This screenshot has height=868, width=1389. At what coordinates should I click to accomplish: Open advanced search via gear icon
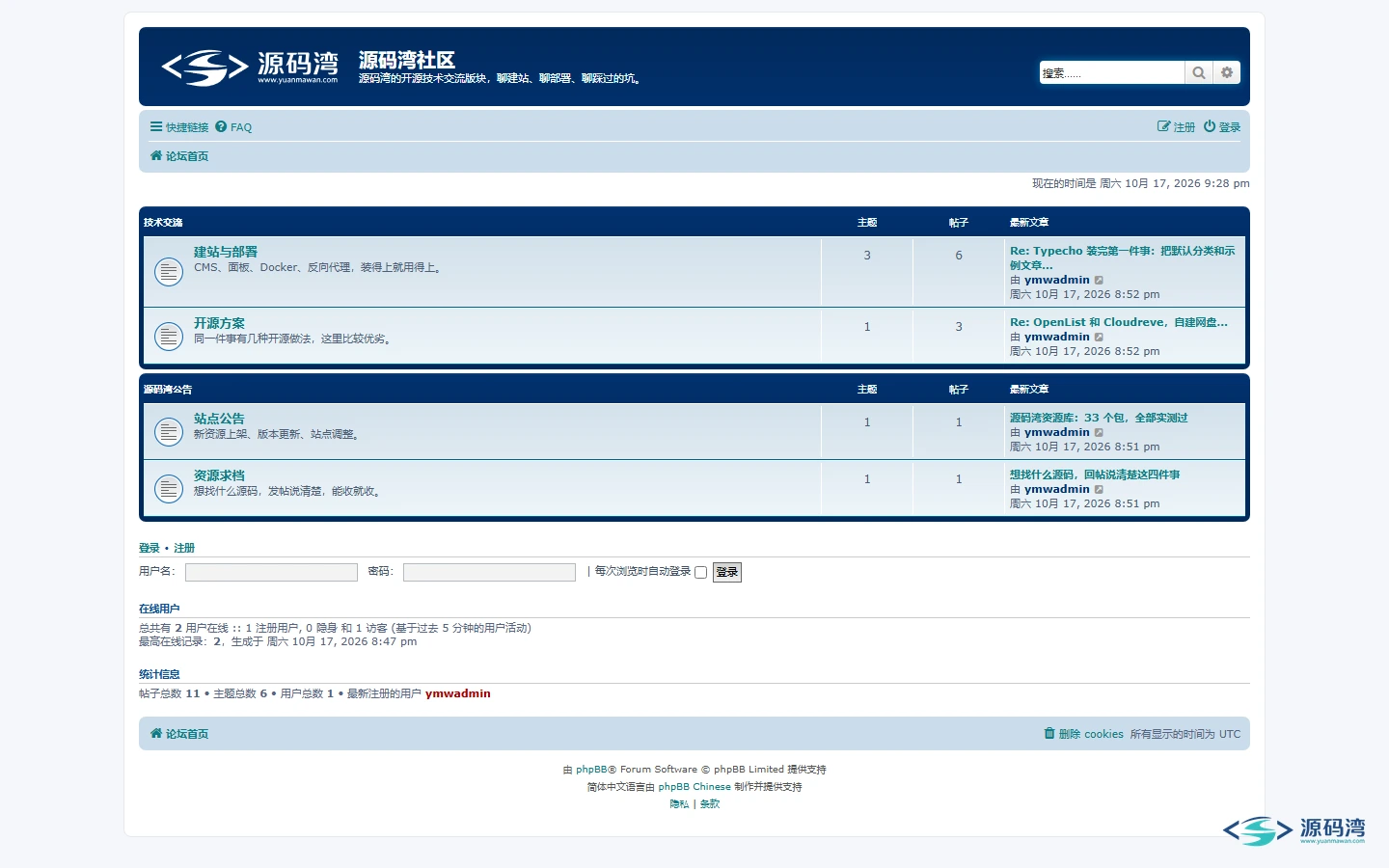point(1227,72)
